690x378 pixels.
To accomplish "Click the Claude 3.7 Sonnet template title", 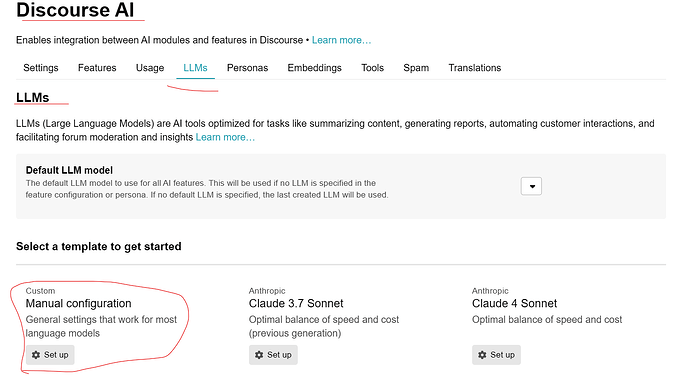I will pyautogui.click(x=296, y=304).
